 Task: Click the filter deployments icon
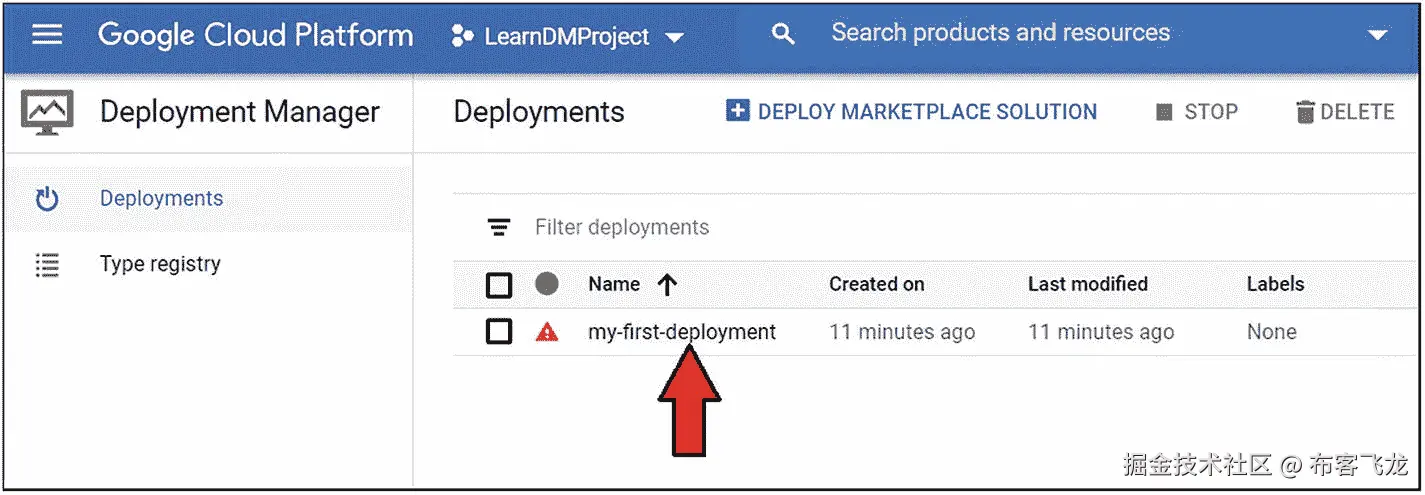tap(498, 228)
